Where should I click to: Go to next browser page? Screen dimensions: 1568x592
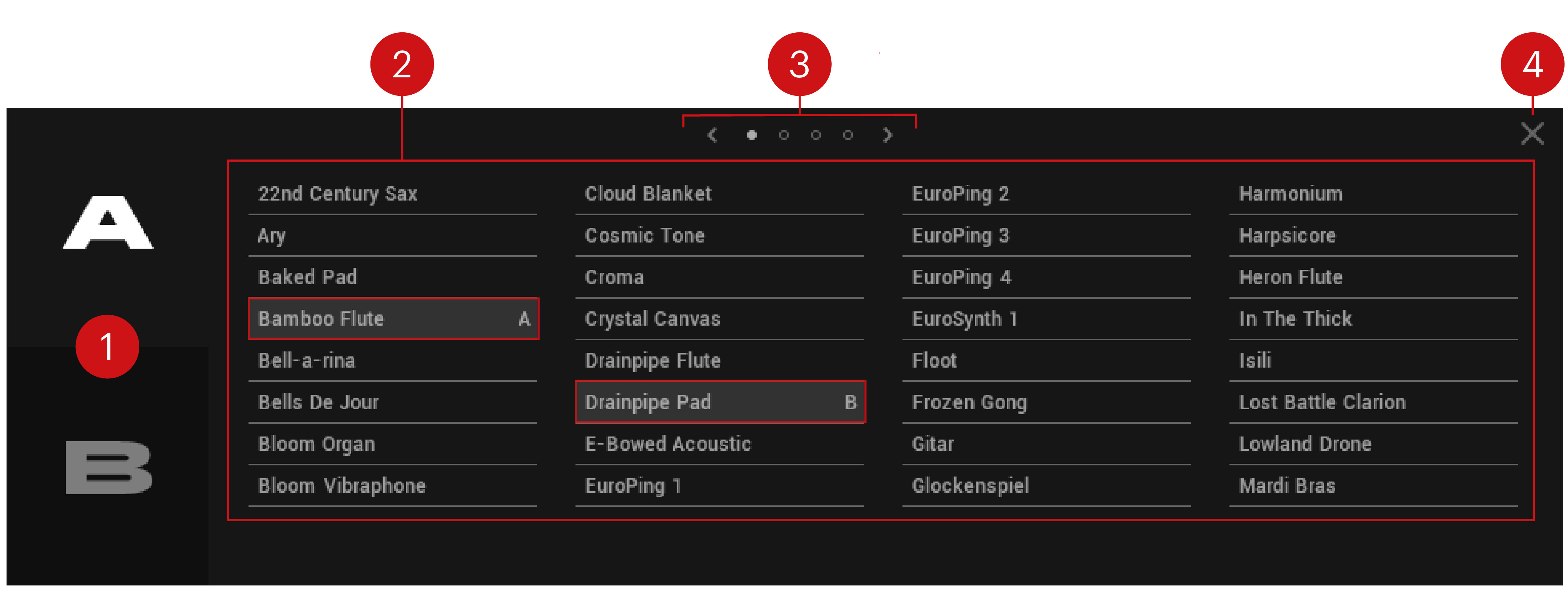(x=887, y=135)
